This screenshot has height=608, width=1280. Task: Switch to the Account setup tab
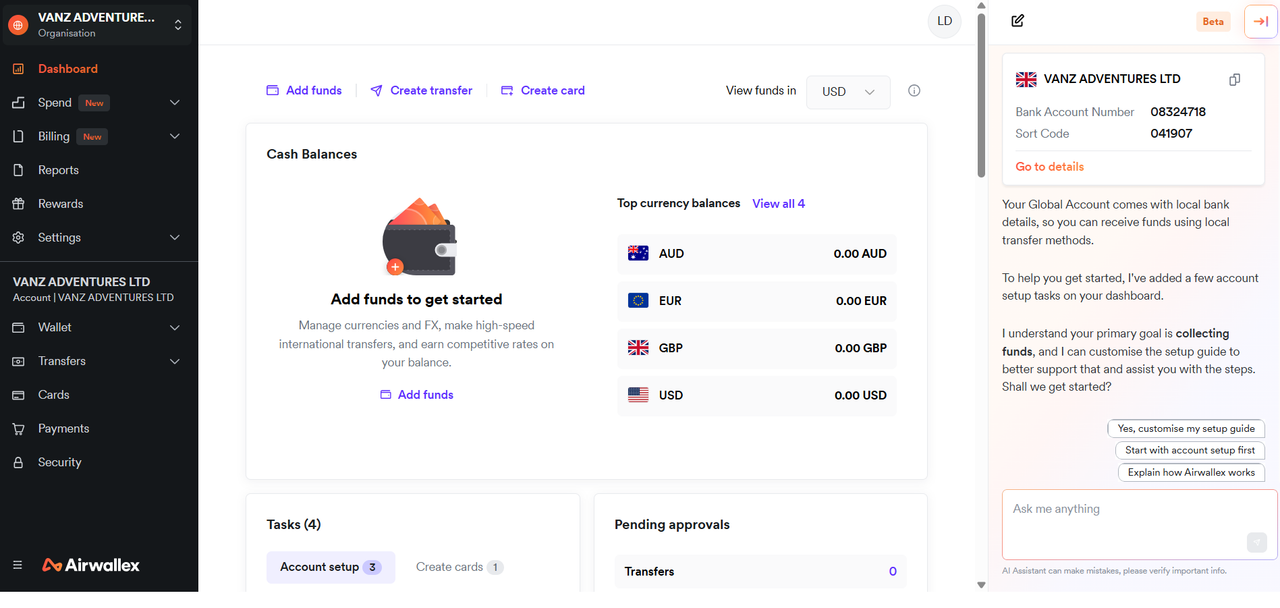tap(330, 567)
